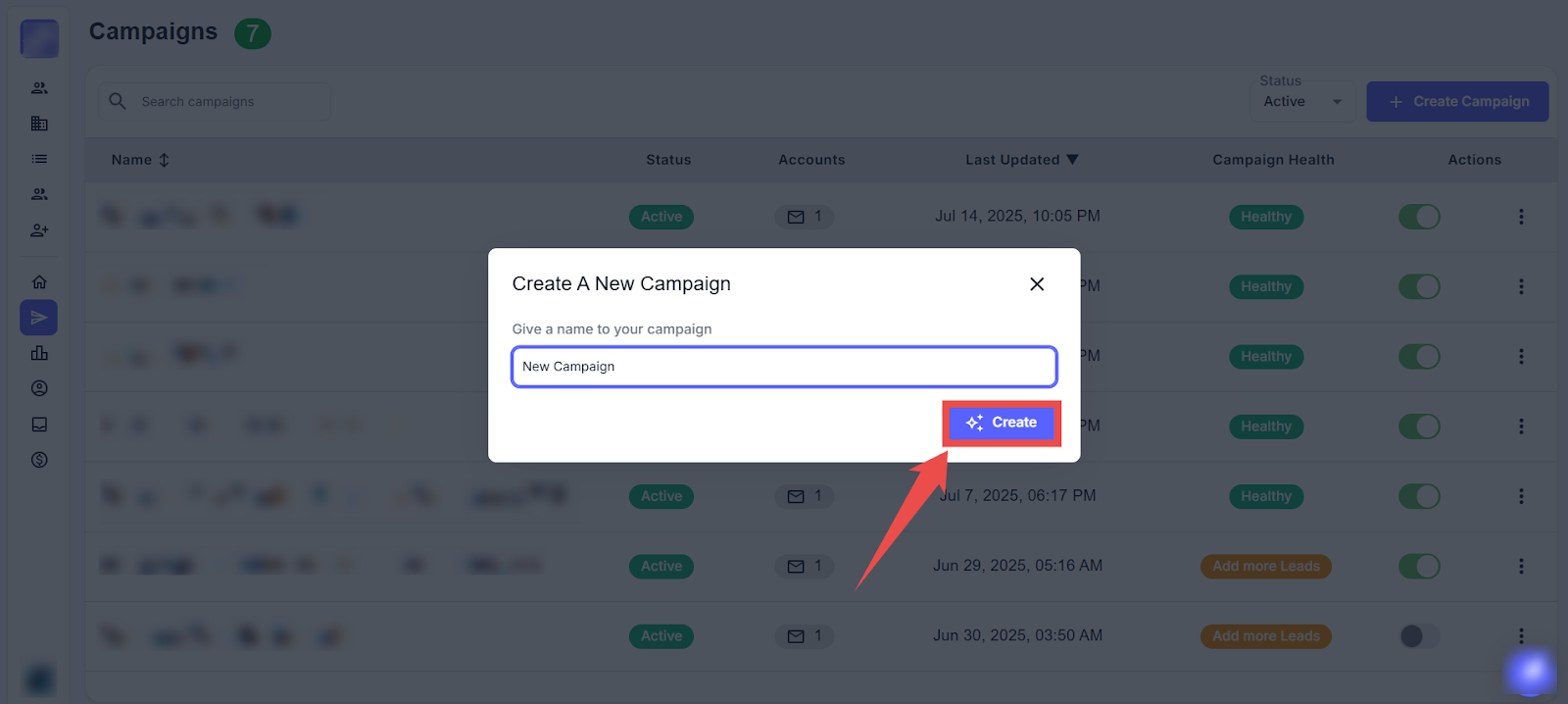Expand the Status Active dropdown
Screen dimensions: 1568x704
coord(1301,102)
